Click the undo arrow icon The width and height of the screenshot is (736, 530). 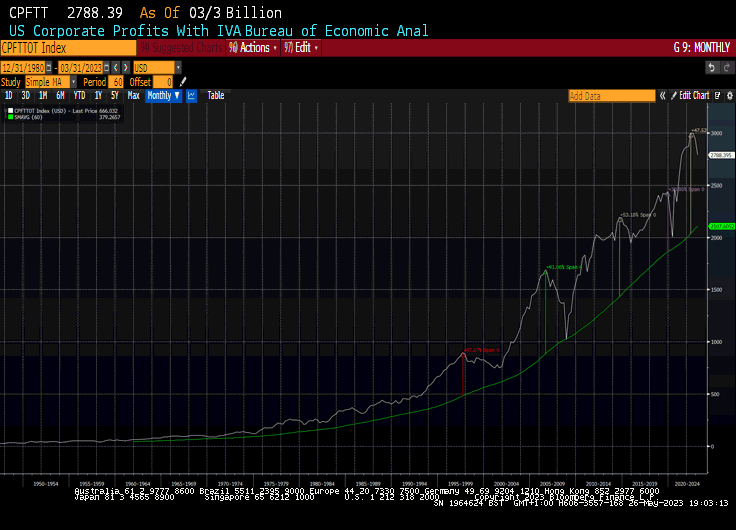713,67
